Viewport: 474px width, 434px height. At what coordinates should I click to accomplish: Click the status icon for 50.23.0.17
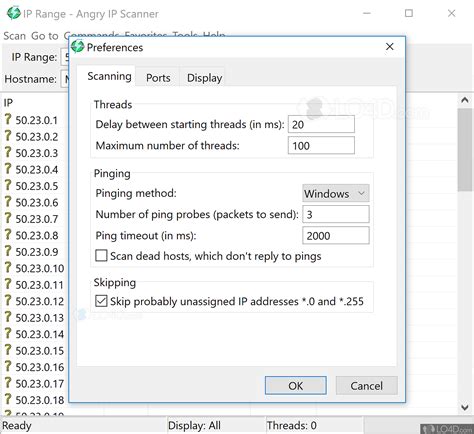(x=8, y=383)
